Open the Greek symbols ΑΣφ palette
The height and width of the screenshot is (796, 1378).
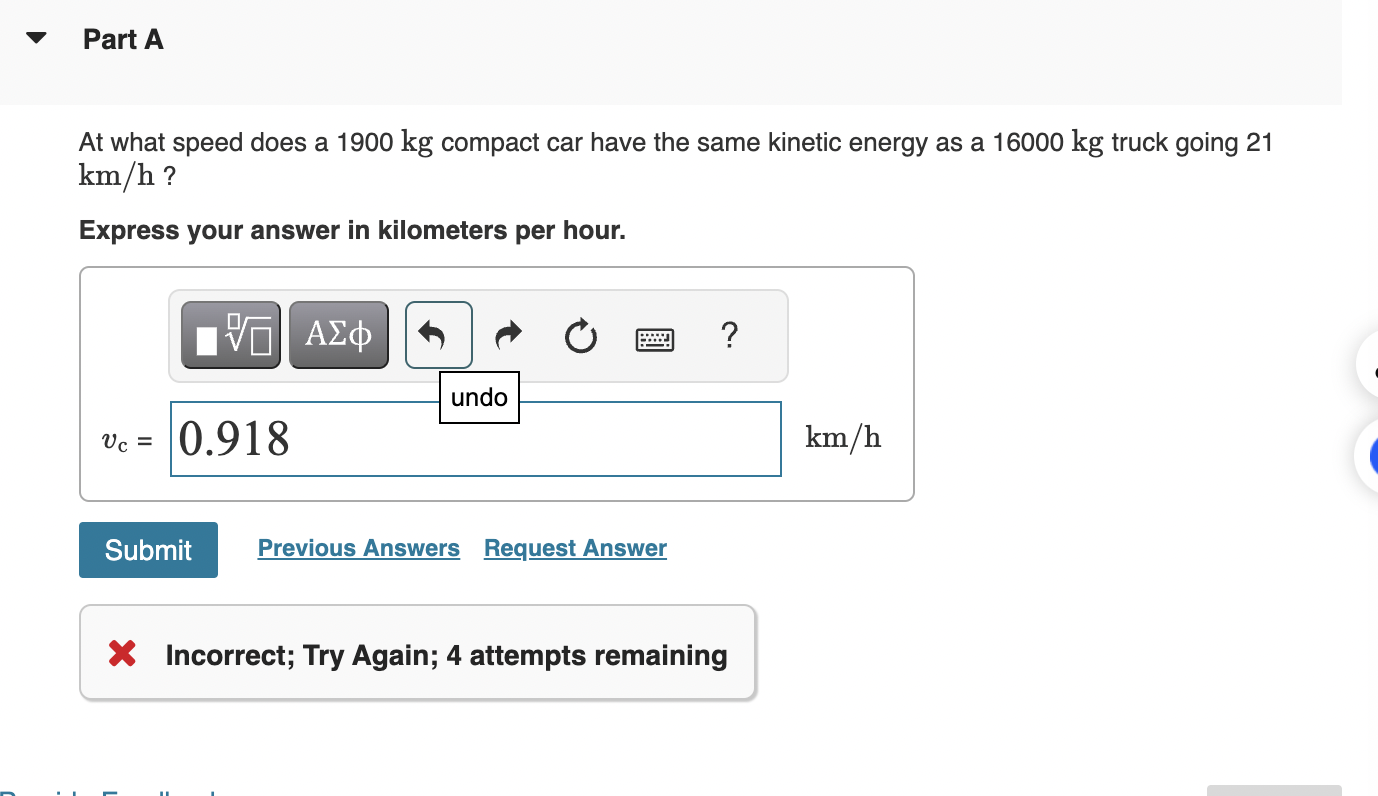338,335
